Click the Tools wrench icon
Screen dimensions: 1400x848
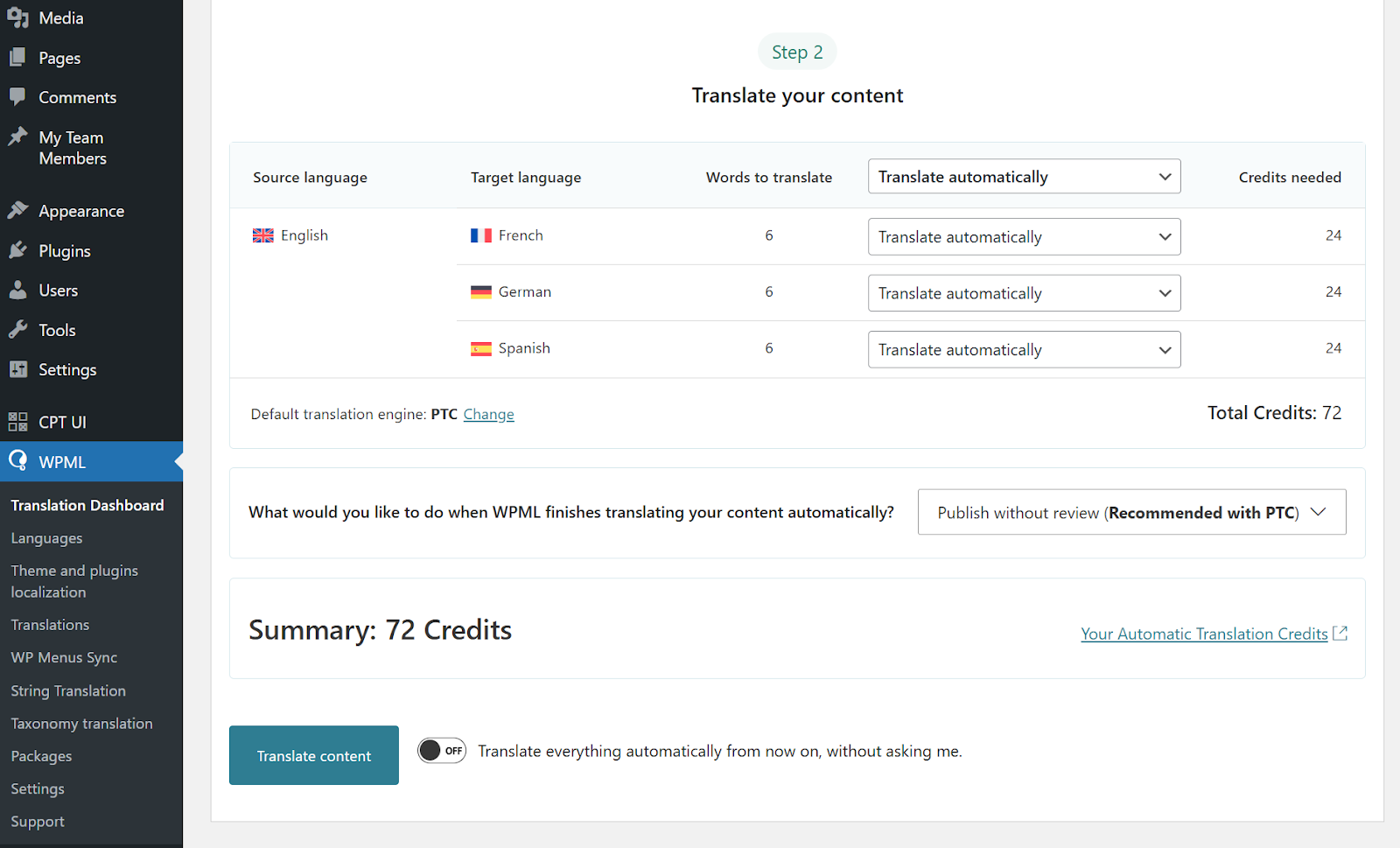(17, 330)
